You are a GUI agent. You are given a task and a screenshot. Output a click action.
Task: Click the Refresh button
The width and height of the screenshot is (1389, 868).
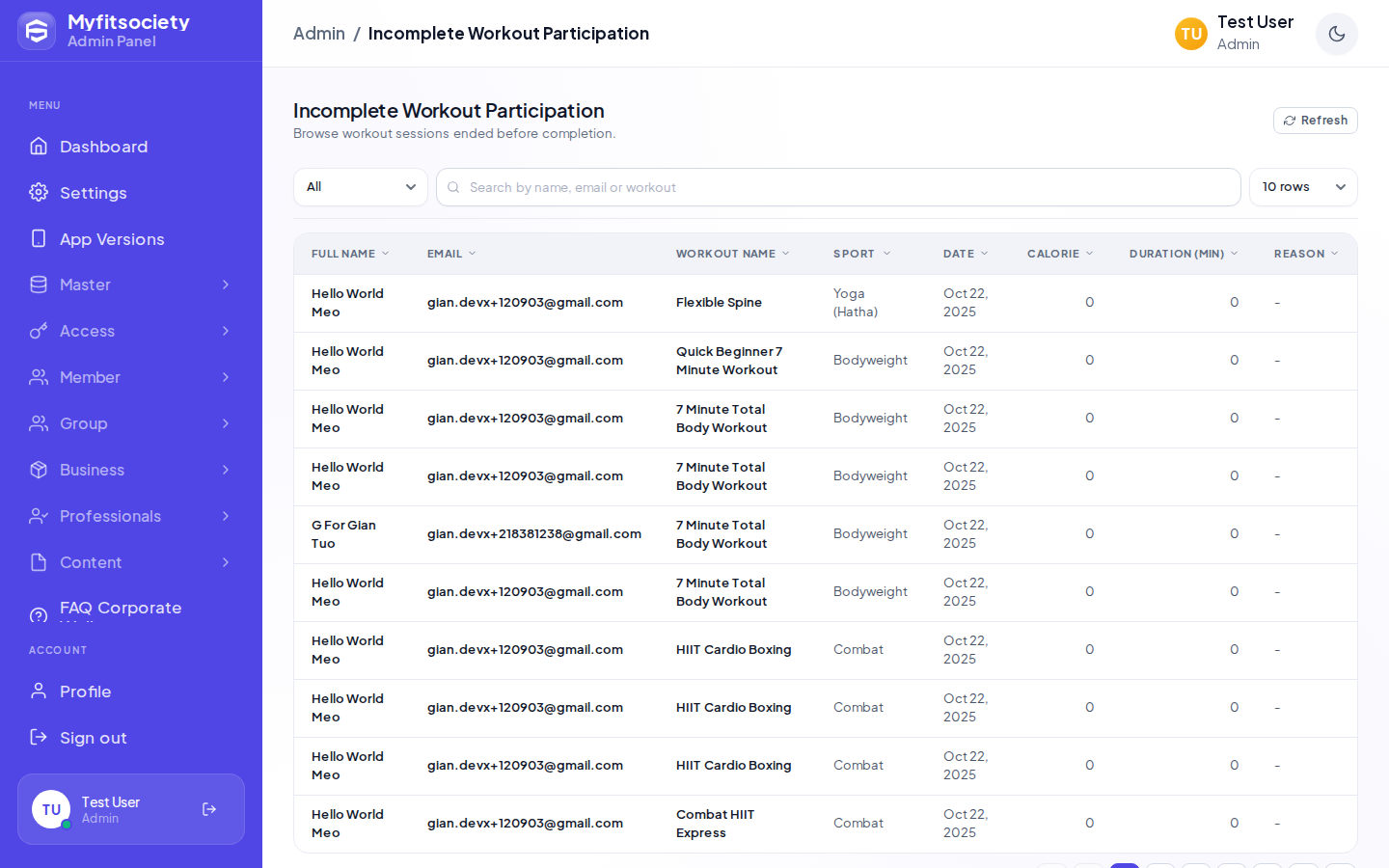(x=1316, y=121)
